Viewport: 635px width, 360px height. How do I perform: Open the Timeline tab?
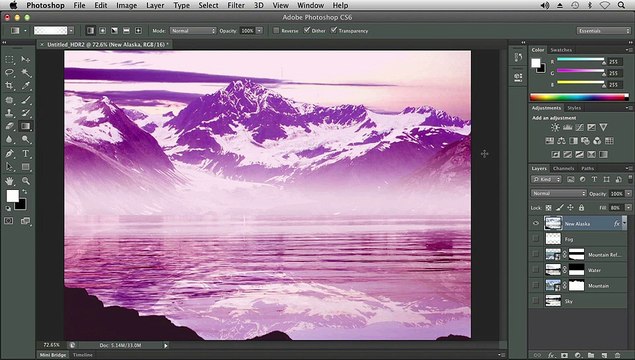click(83, 355)
